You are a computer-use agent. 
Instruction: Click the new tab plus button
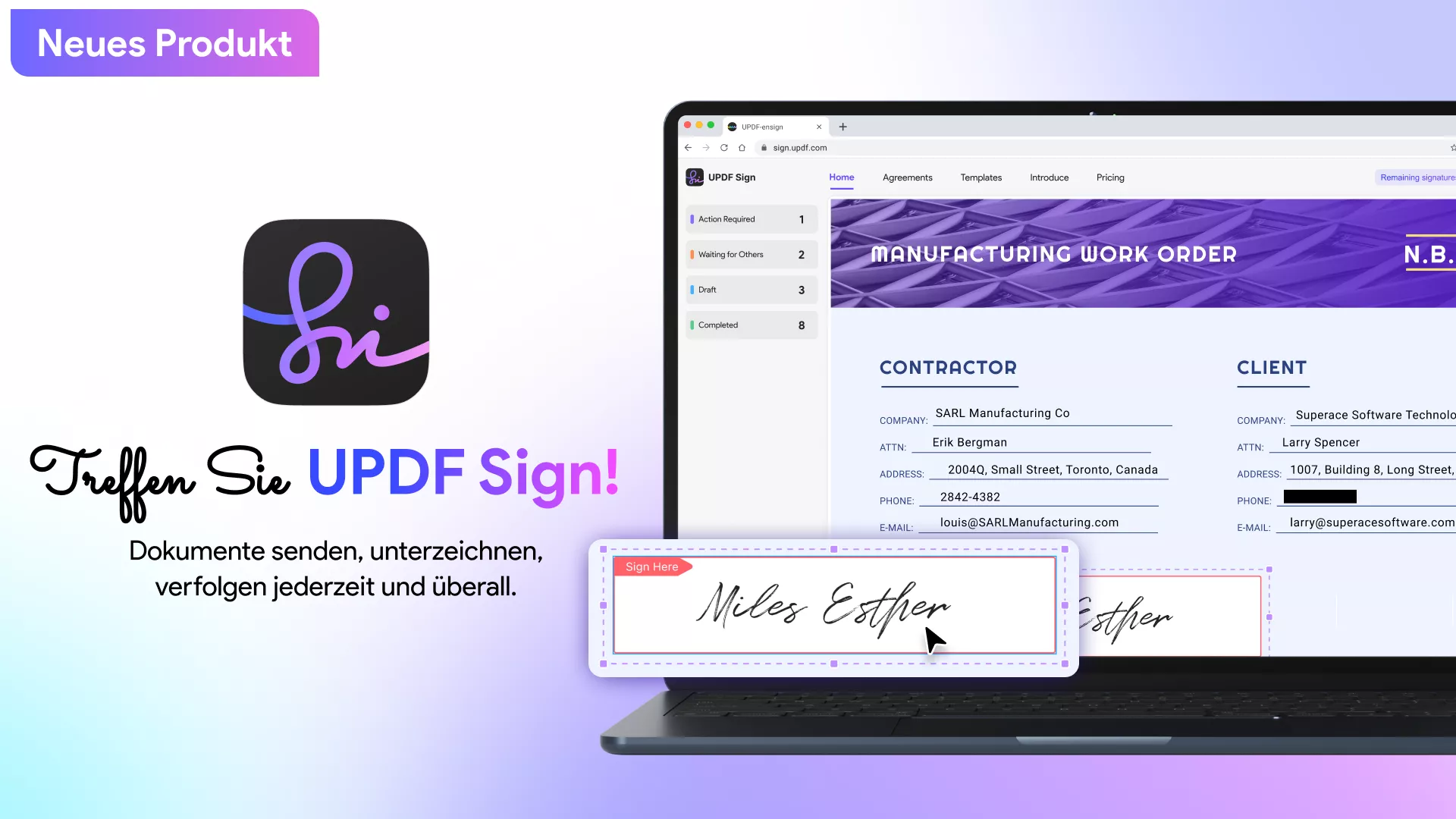843,126
